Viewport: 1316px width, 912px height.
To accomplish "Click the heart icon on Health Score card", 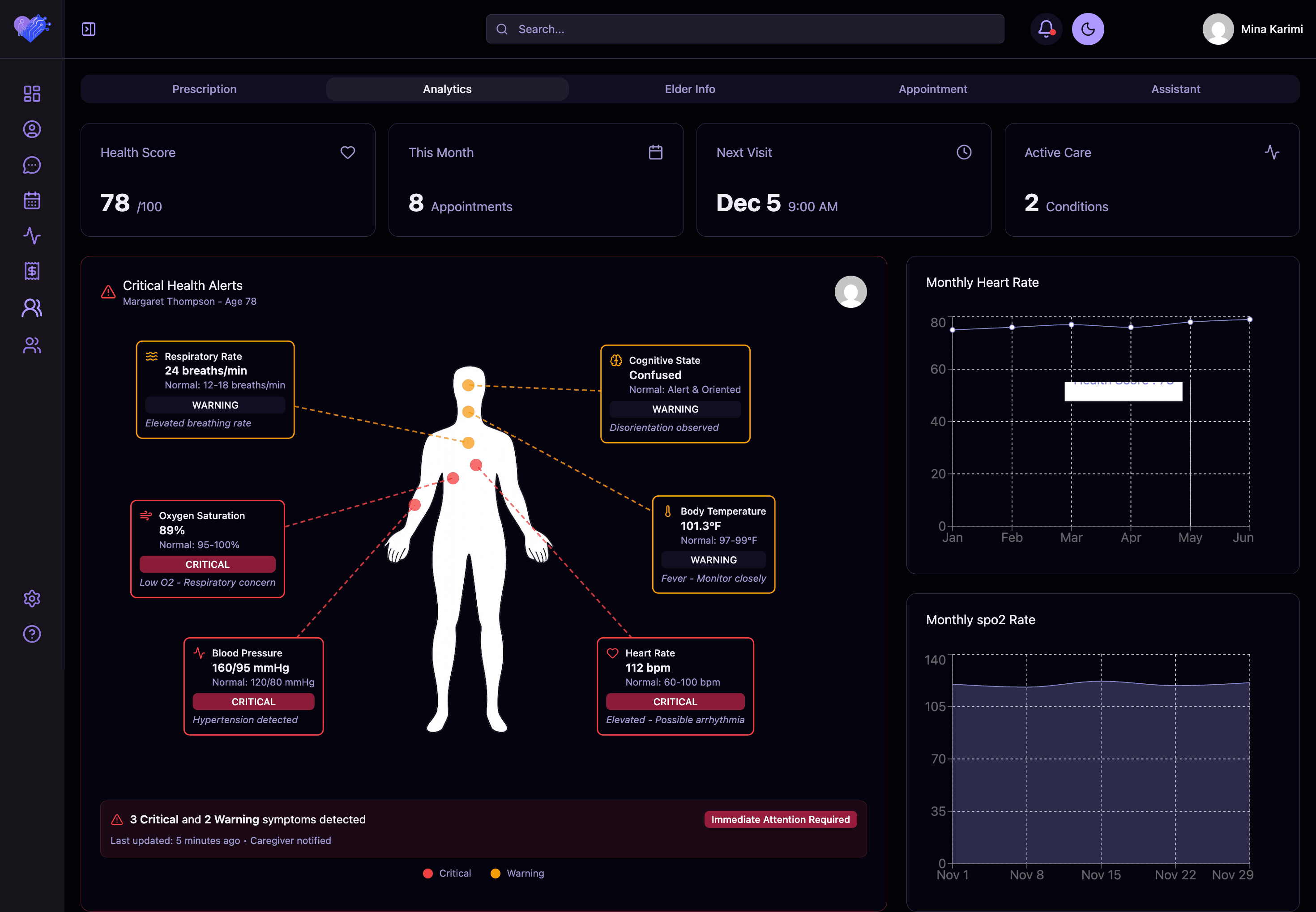I will [348, 152].
